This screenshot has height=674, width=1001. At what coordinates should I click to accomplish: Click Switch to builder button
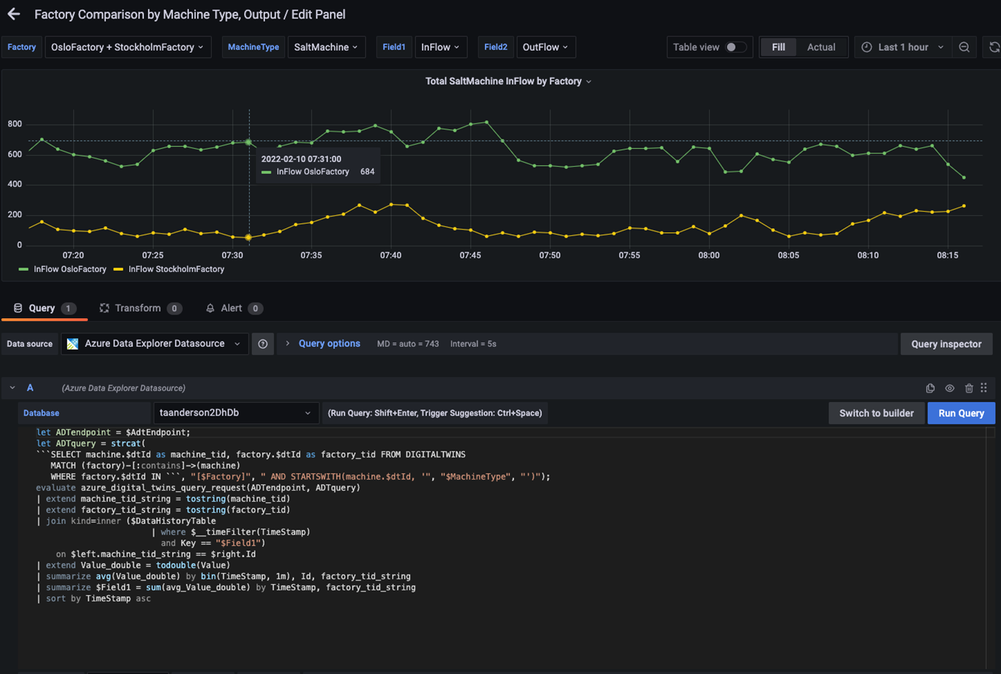(876, 413)
